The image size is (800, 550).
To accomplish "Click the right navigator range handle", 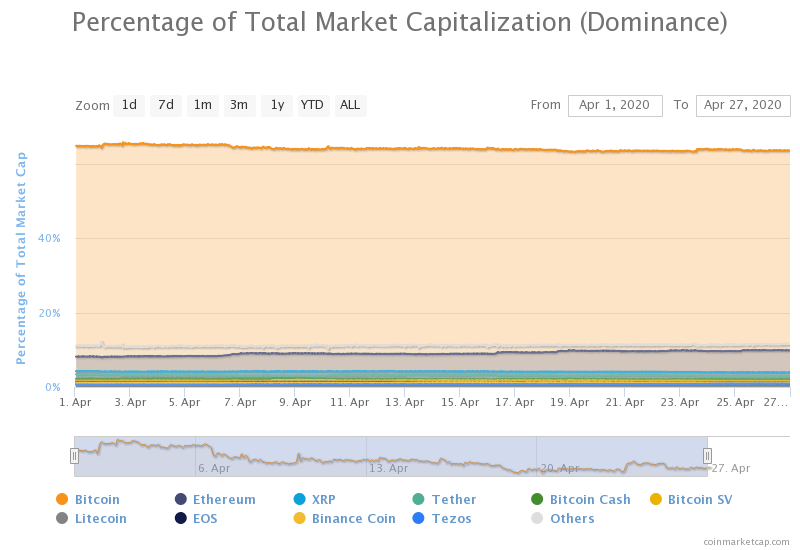I will click(707, 456).
